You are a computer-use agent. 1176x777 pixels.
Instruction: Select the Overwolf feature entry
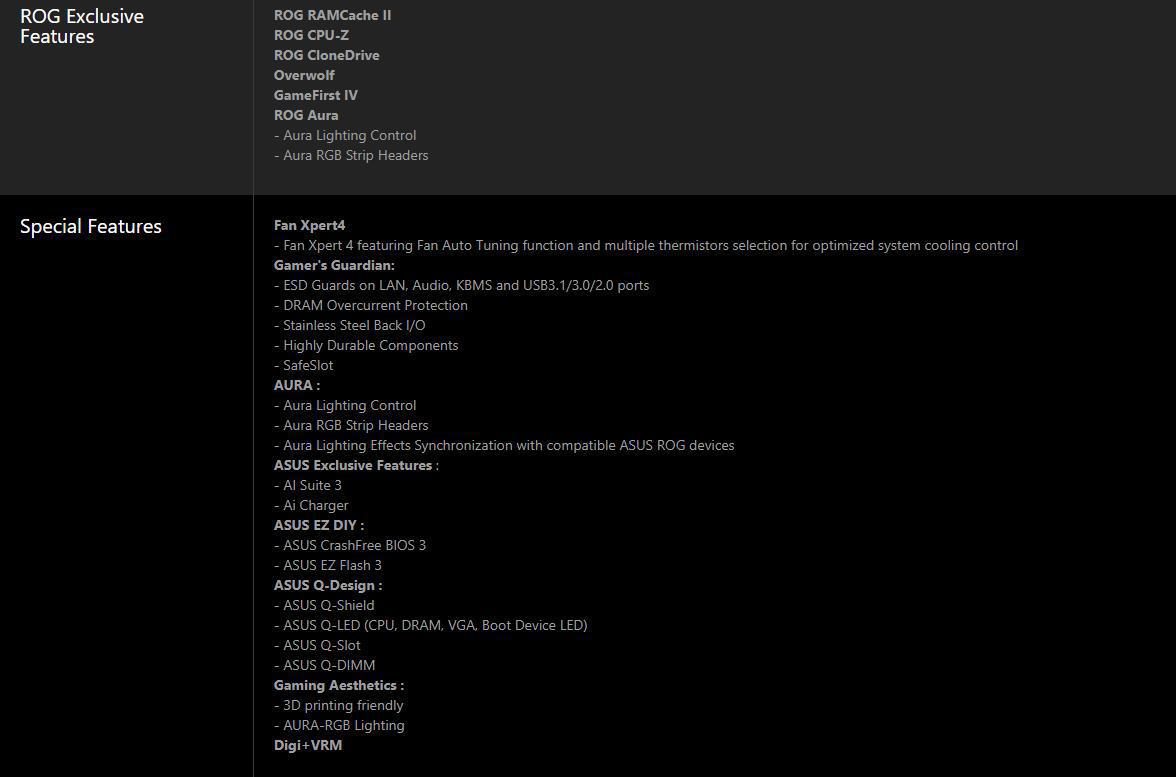tap(304, 75)
